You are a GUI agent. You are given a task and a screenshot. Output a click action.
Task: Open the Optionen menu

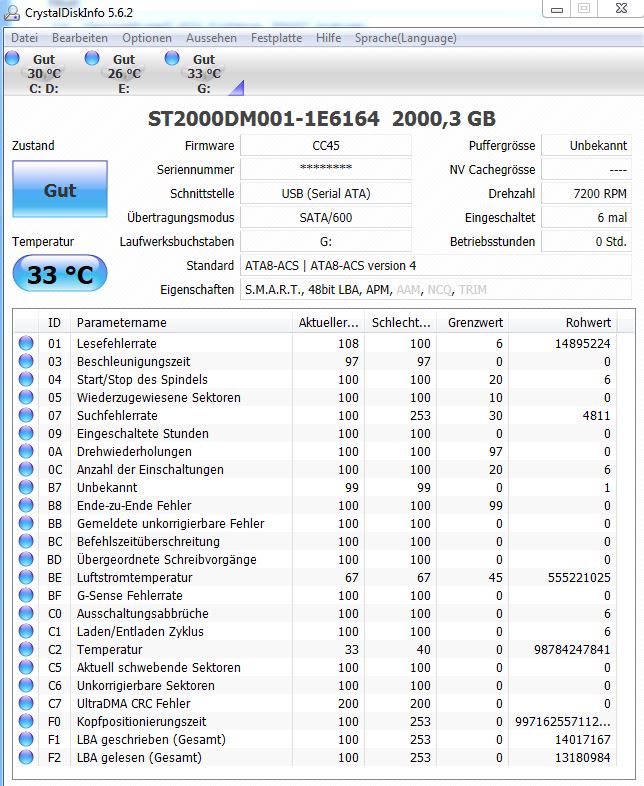coord(147,38)
